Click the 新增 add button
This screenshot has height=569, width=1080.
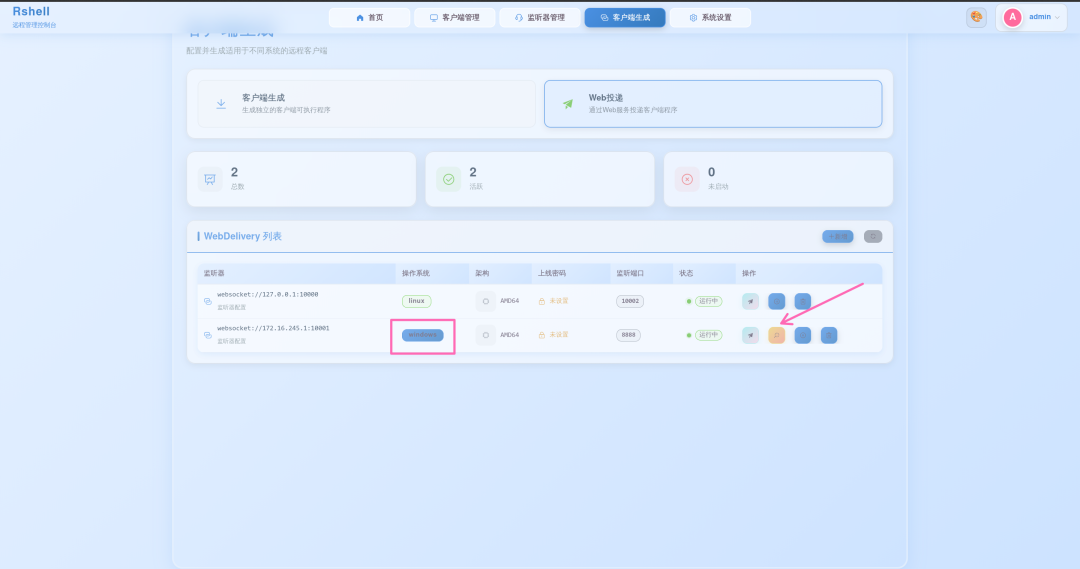[x=838, y=236]
